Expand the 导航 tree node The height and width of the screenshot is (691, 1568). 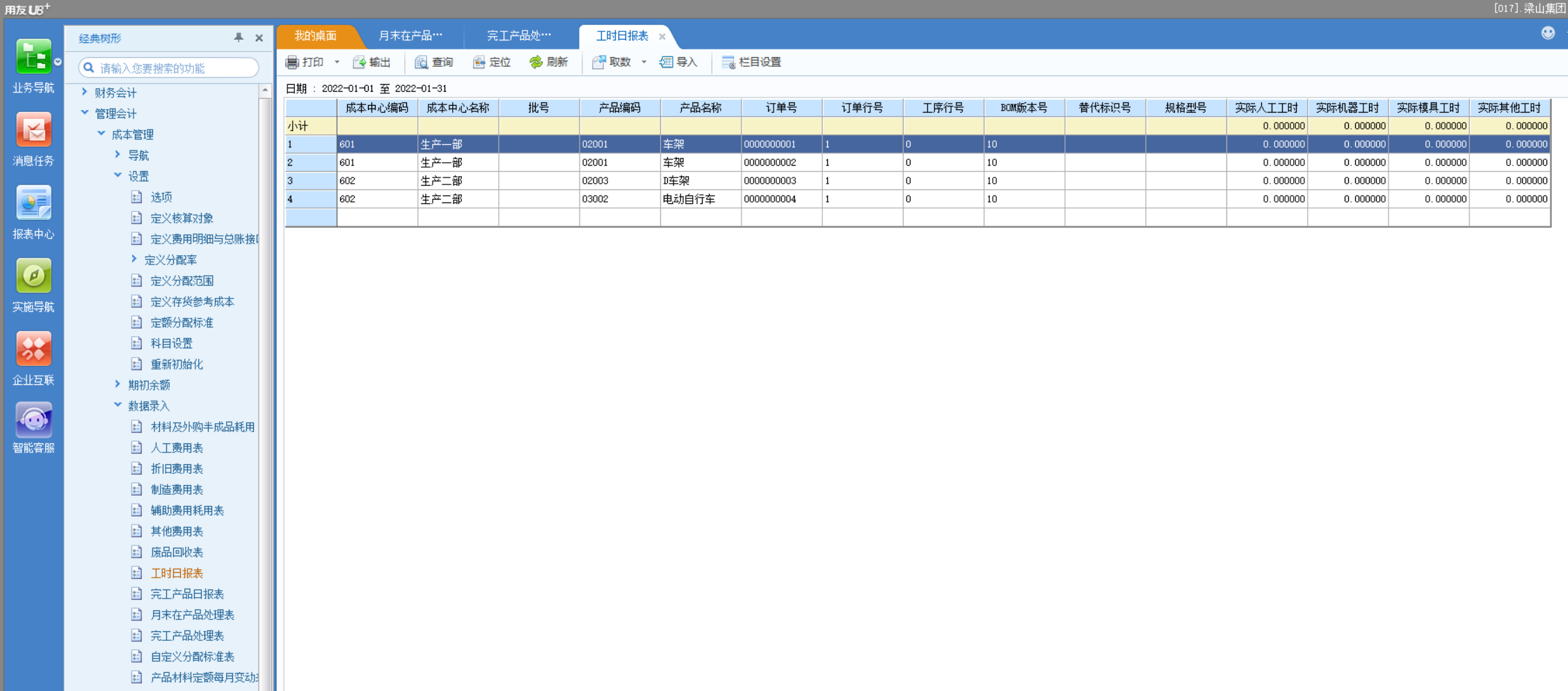118,154
